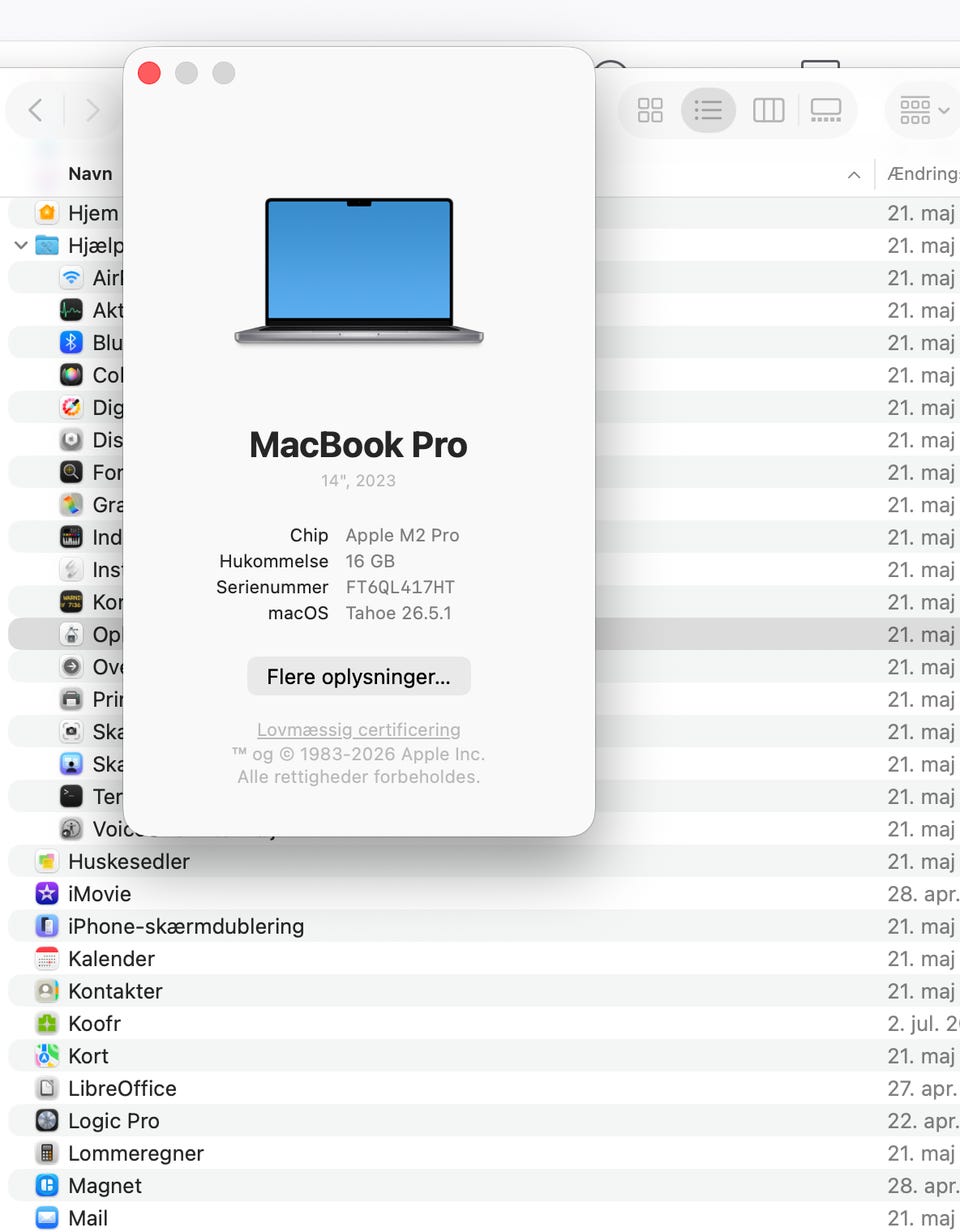This screenshot has height=1232, width=960.
Task: Select the LibreOffice row name
Action: tap(122, 1088)
